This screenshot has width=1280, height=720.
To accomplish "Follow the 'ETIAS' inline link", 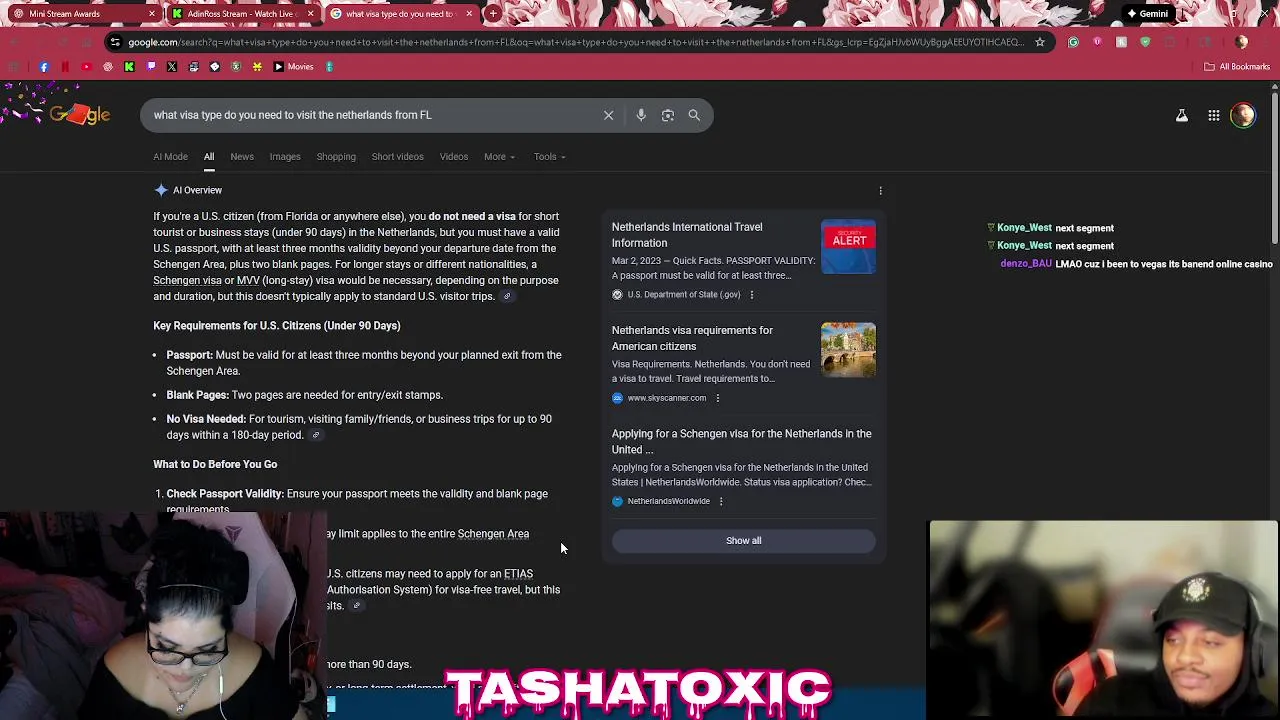I will click(518, 574).
